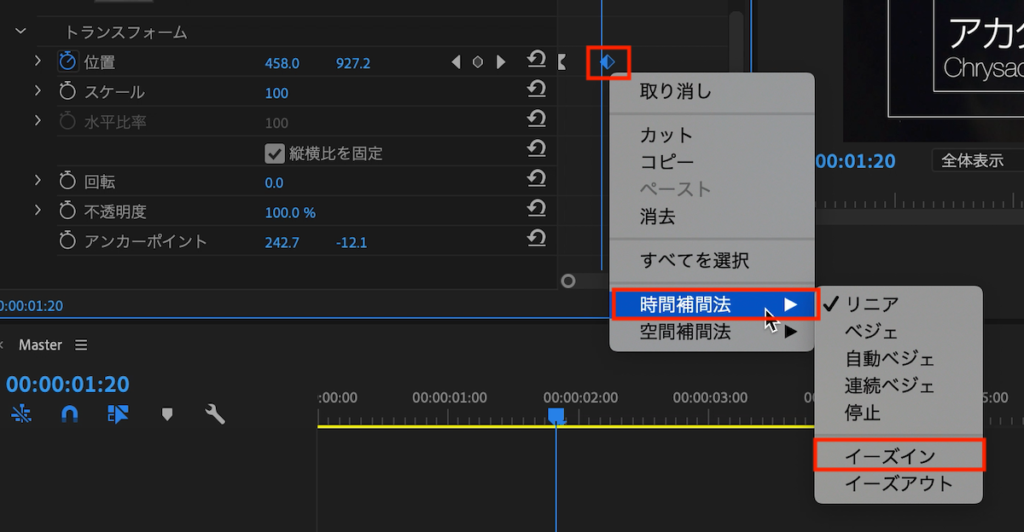Edit the 位置 Y value 927.2
The width and height of the screenshot is (1024, 532).
(x=353, y=63)
